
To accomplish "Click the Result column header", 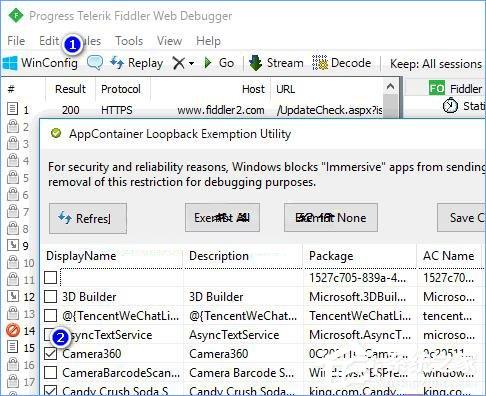I will pos(70,89).
